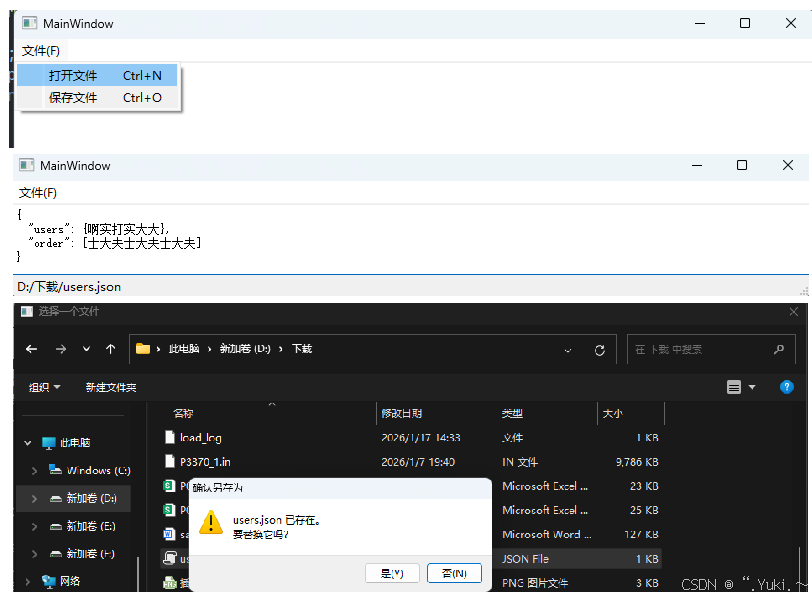Open view options dropdown arrow

[752, 387]
